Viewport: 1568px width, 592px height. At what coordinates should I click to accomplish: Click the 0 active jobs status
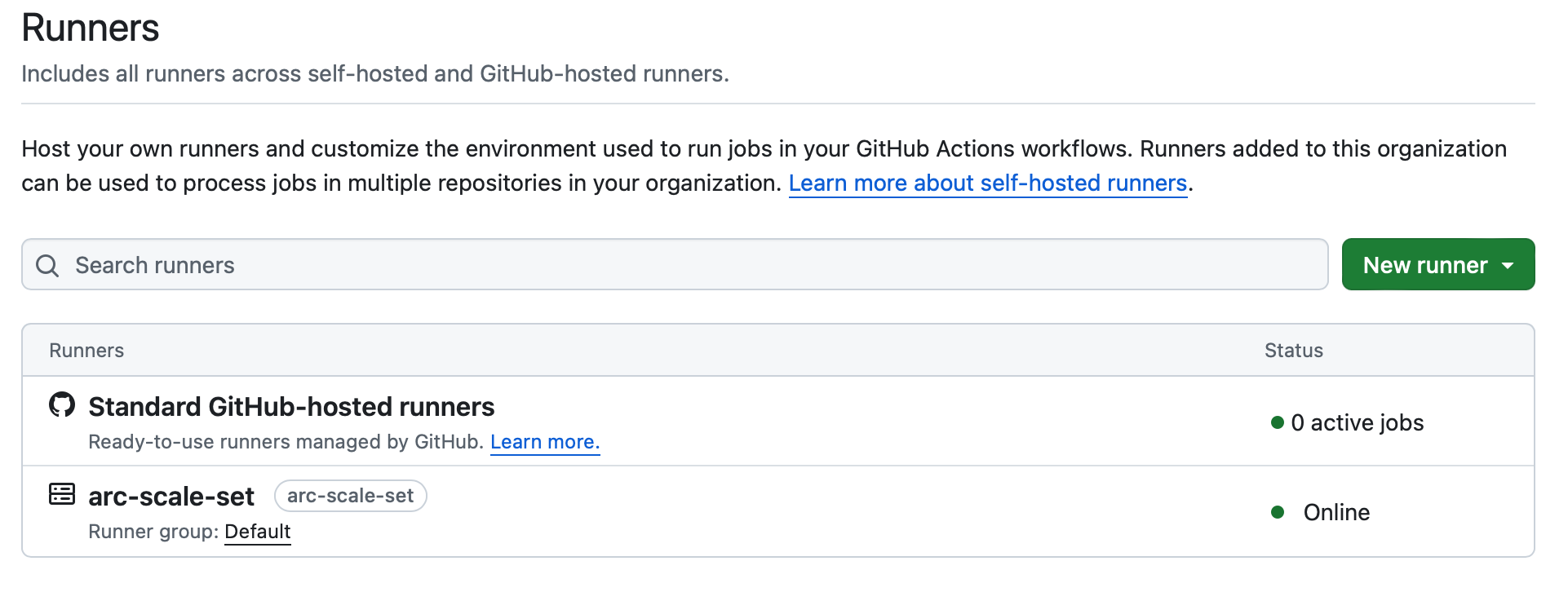tap(1358, 422)
